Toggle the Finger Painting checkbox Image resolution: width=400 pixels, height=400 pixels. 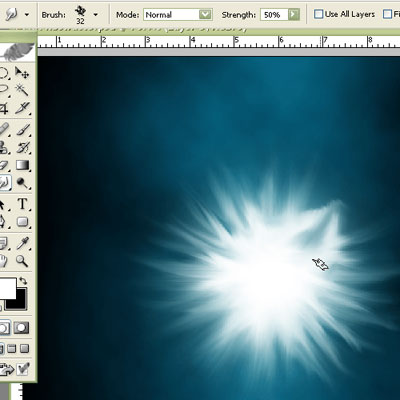click(x=388, y=14)
